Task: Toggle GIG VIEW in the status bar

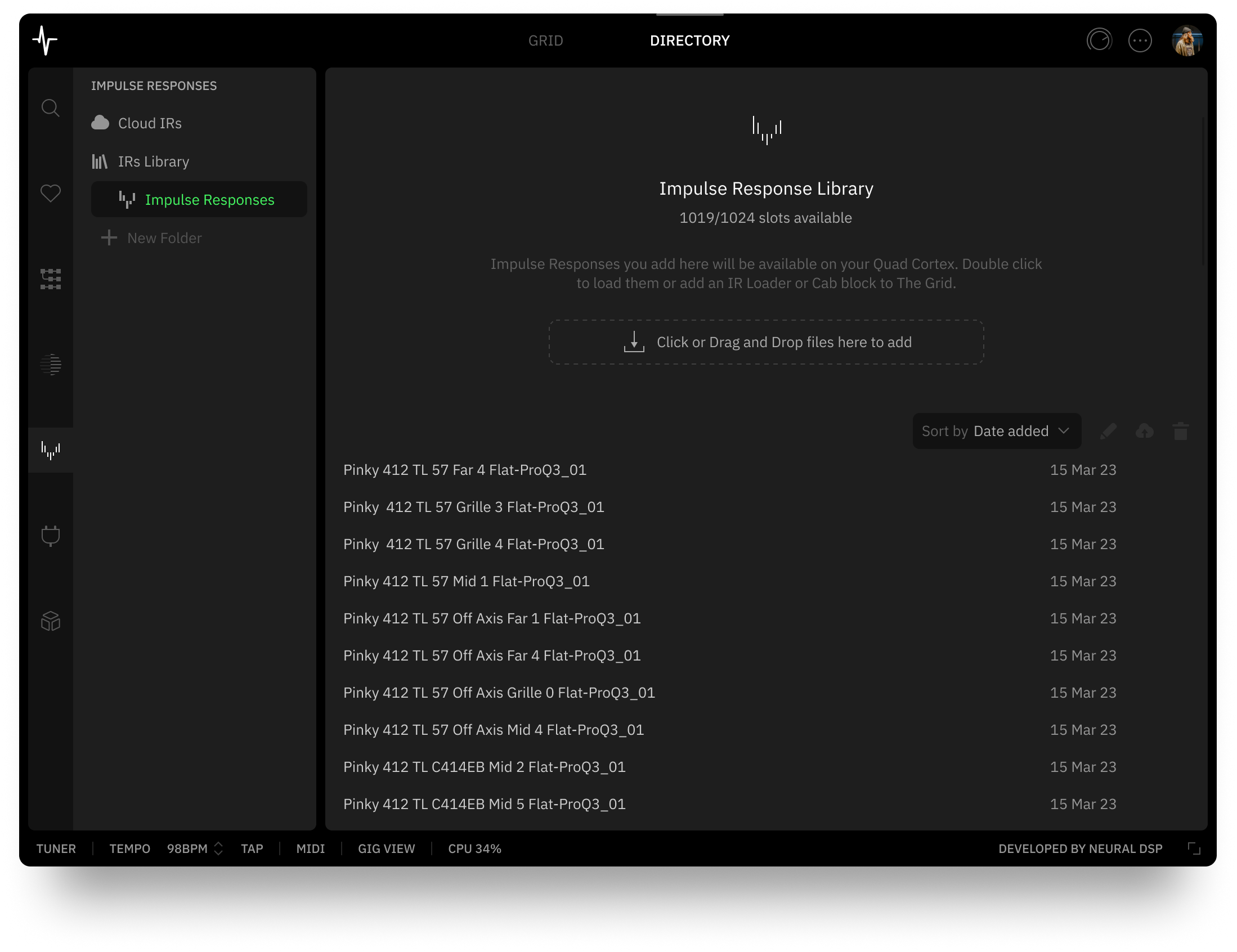Action: (x=386, y=848)
